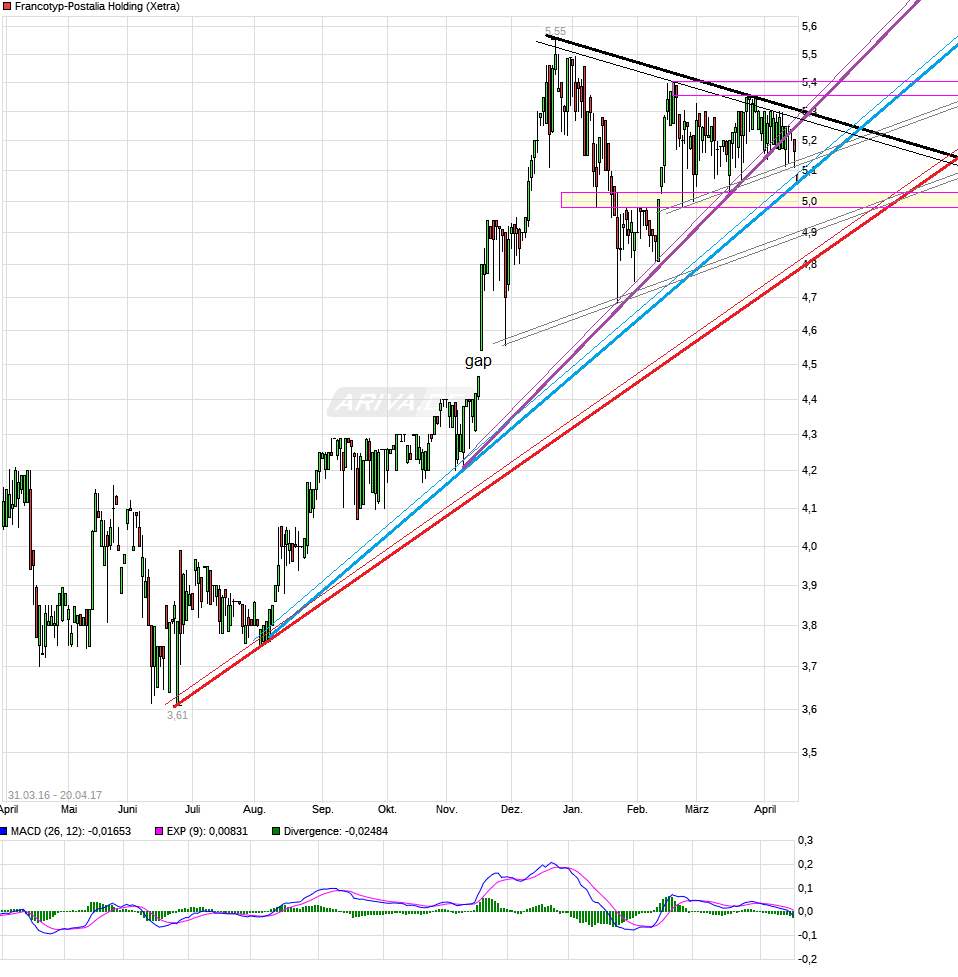Click the 'Dez.' month label on the axis

click(511, 809)
